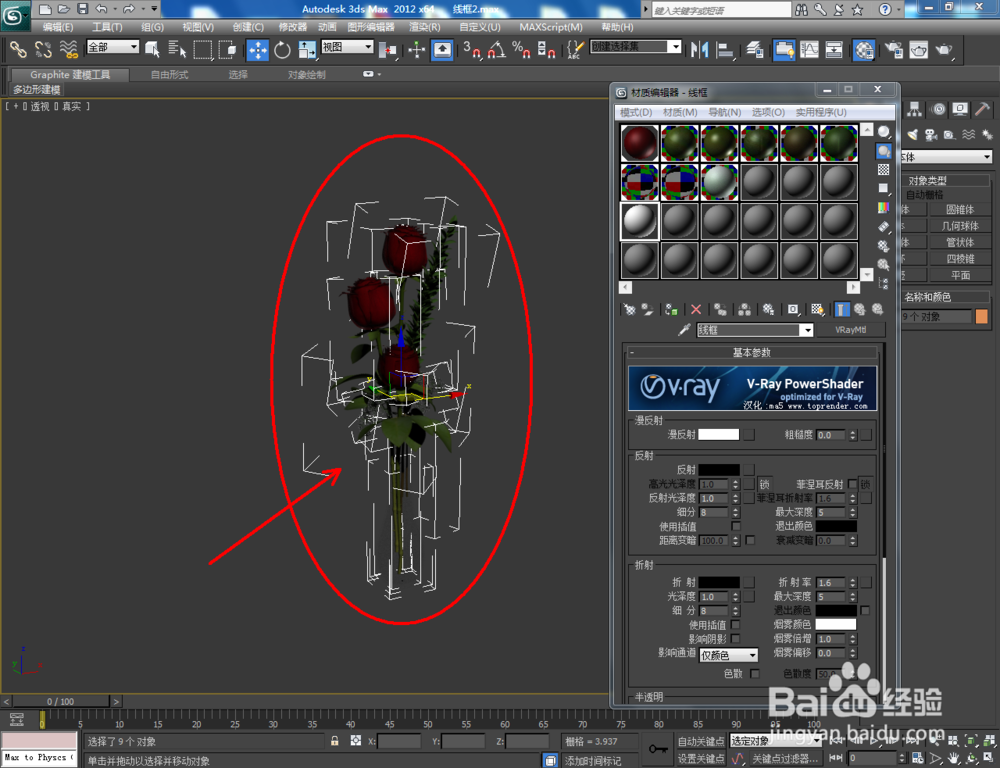Open the white 烟雾颜色 swatch
The height and width of the screenshot is (768, 1000).
(835, 624)
